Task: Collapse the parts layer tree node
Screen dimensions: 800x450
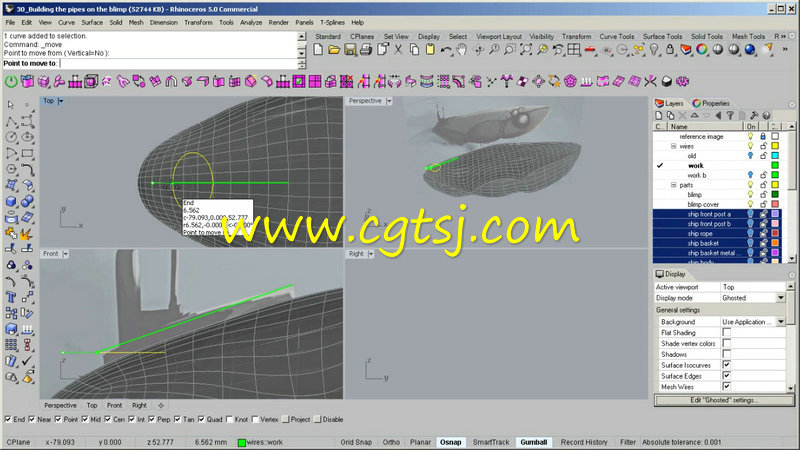Action: pos(673,185)
